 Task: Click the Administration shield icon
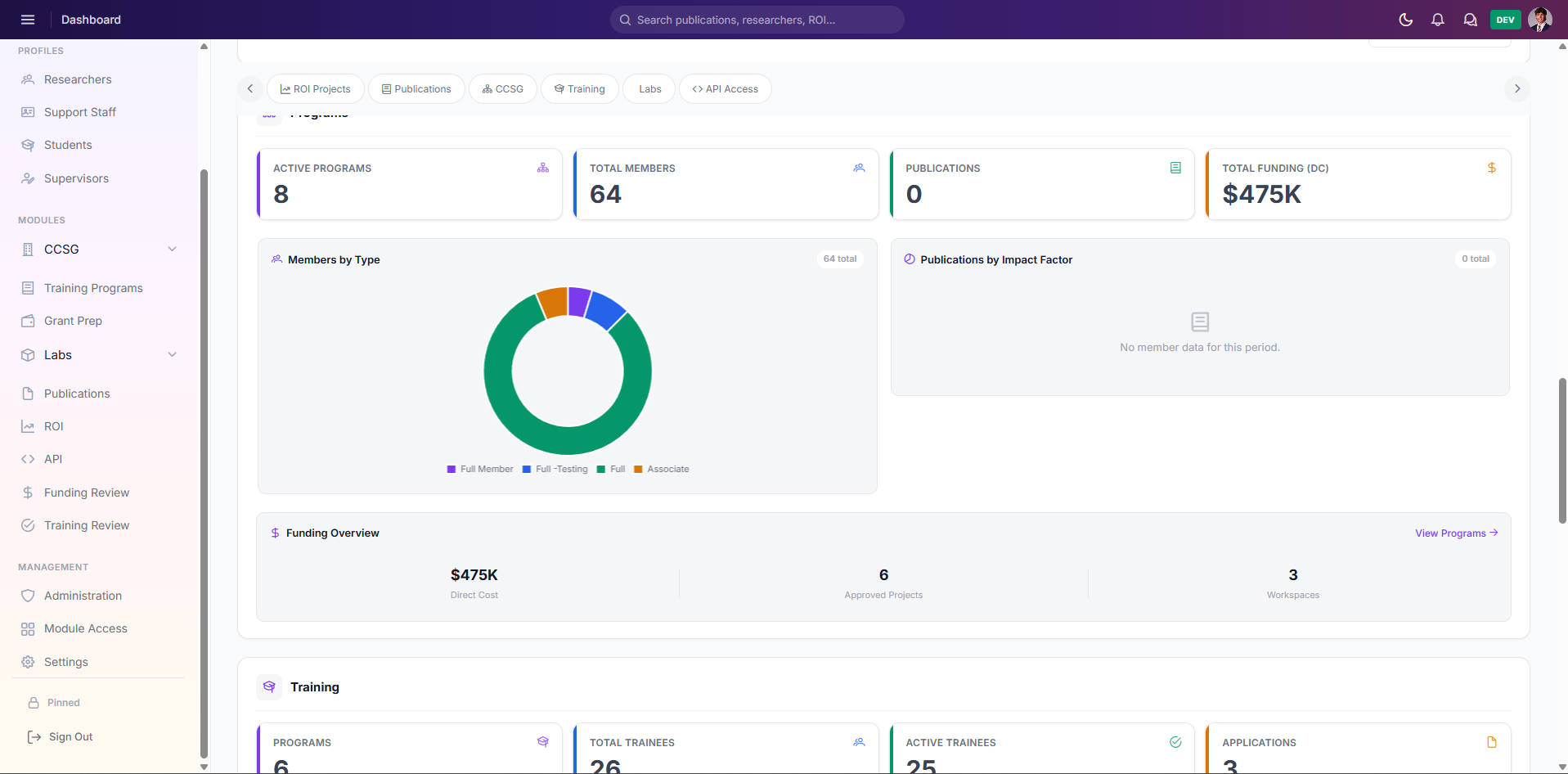(28, 596)
